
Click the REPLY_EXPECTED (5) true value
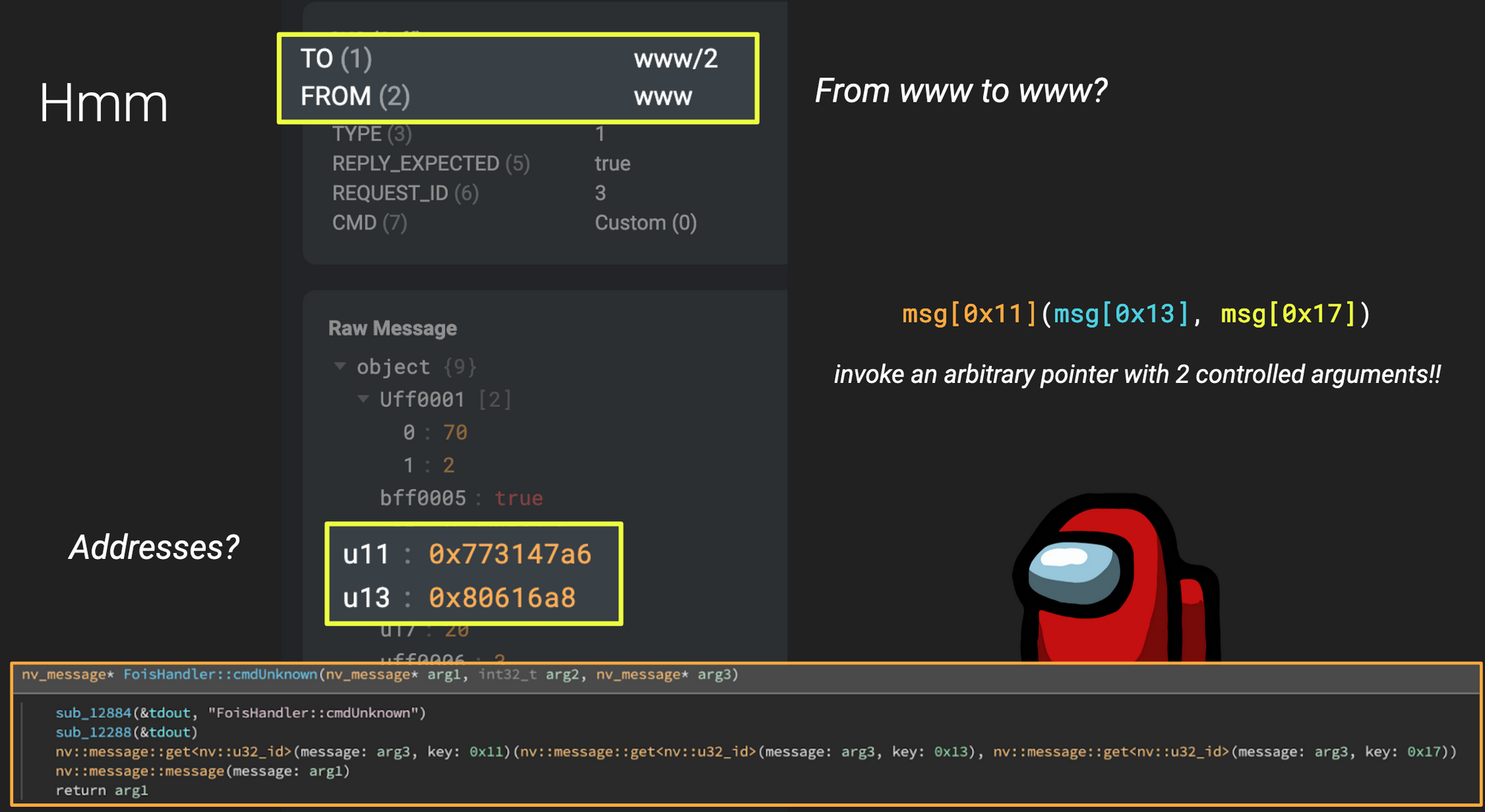612,163
